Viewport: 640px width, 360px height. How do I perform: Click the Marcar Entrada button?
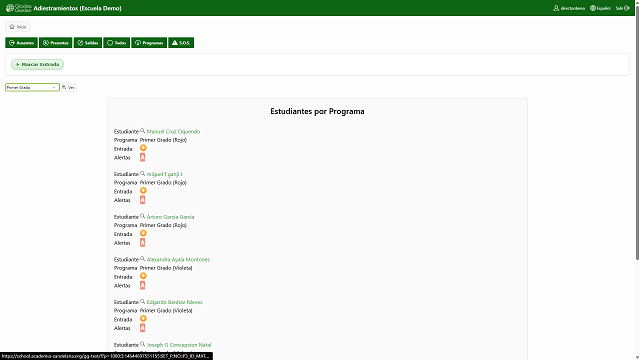(38, 64)
